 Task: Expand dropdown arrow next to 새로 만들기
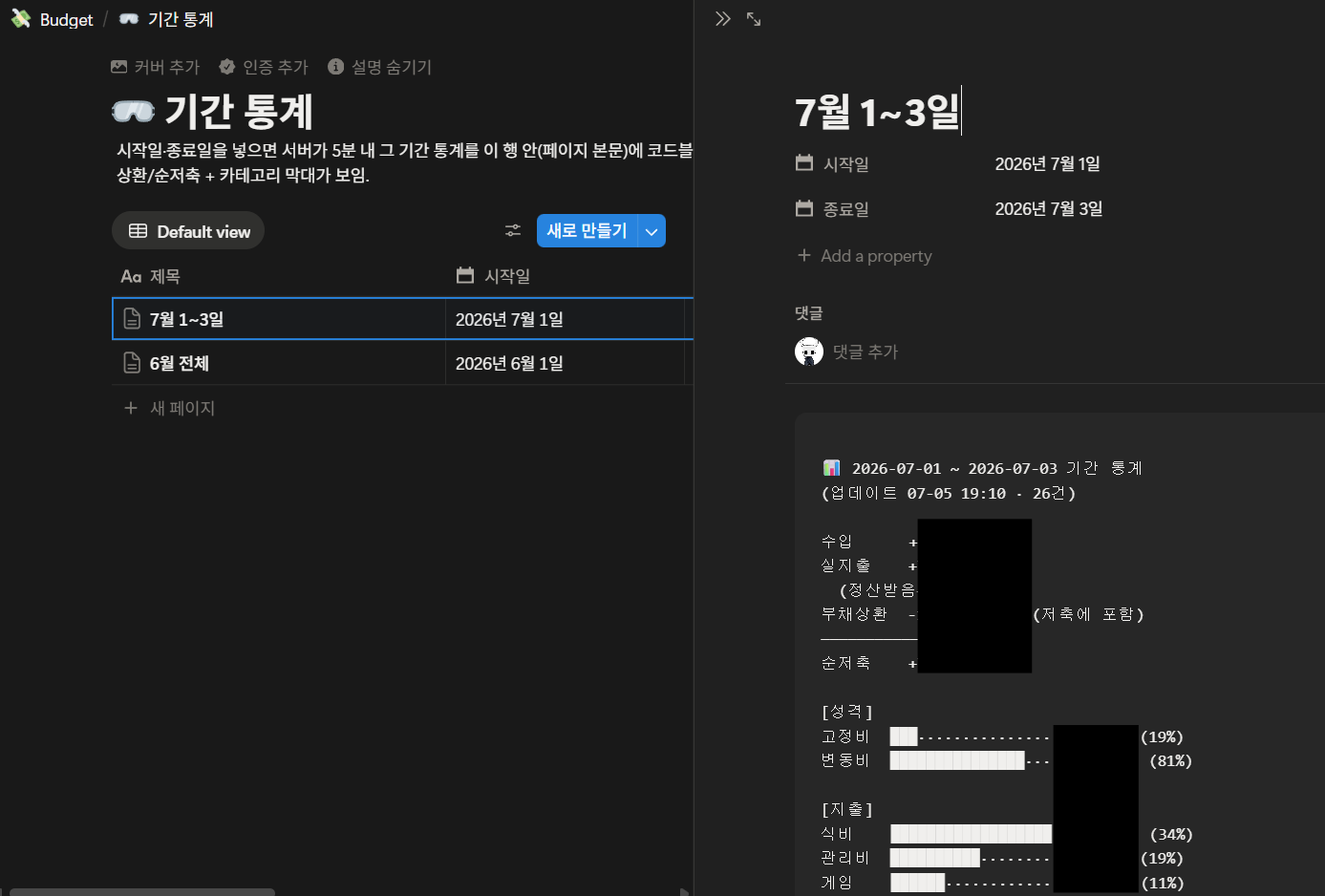652,231
